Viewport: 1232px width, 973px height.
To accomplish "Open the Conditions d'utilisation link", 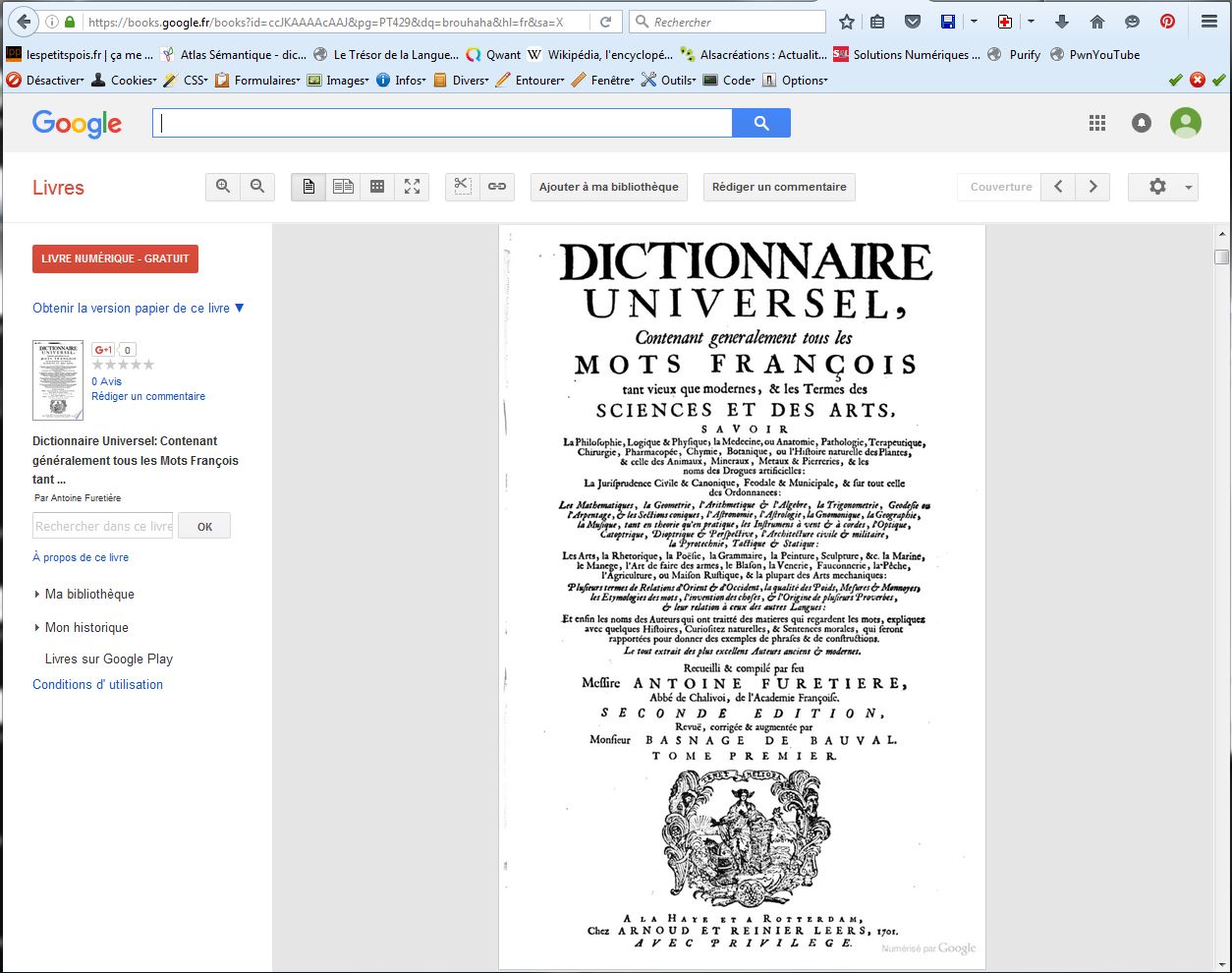I will (x=97, y=684).
